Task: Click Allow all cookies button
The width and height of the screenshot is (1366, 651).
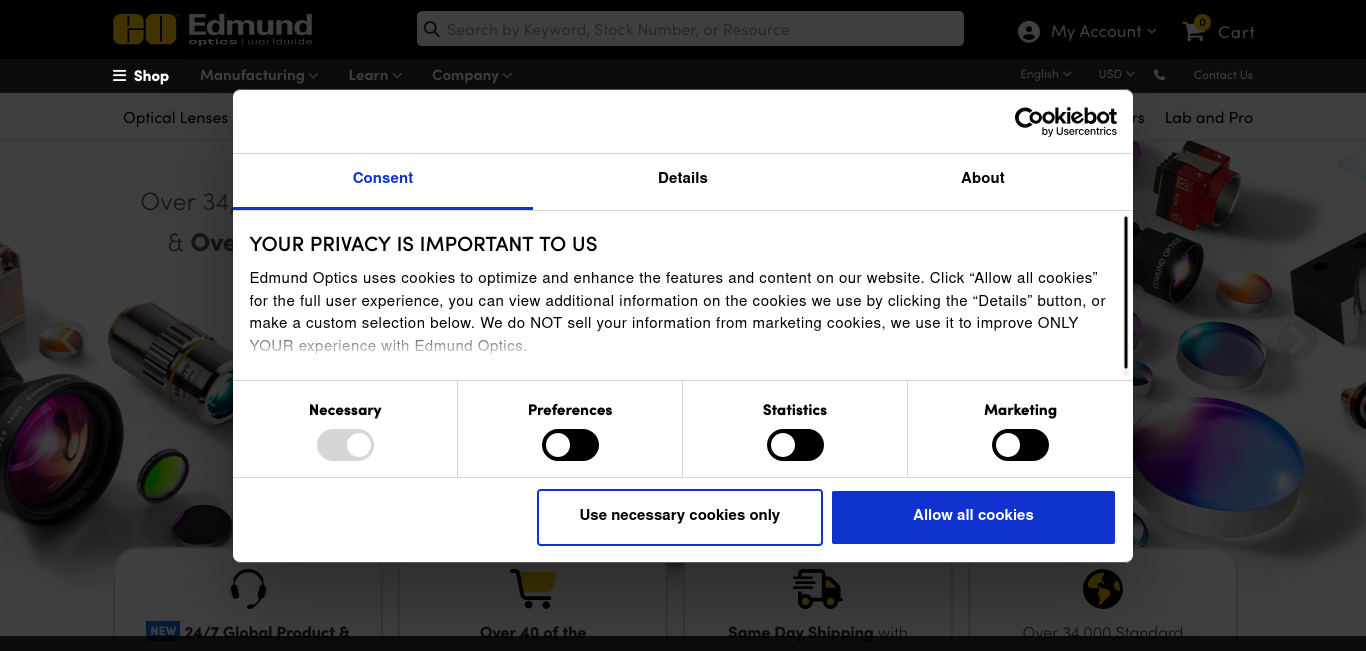Action: 973,517
